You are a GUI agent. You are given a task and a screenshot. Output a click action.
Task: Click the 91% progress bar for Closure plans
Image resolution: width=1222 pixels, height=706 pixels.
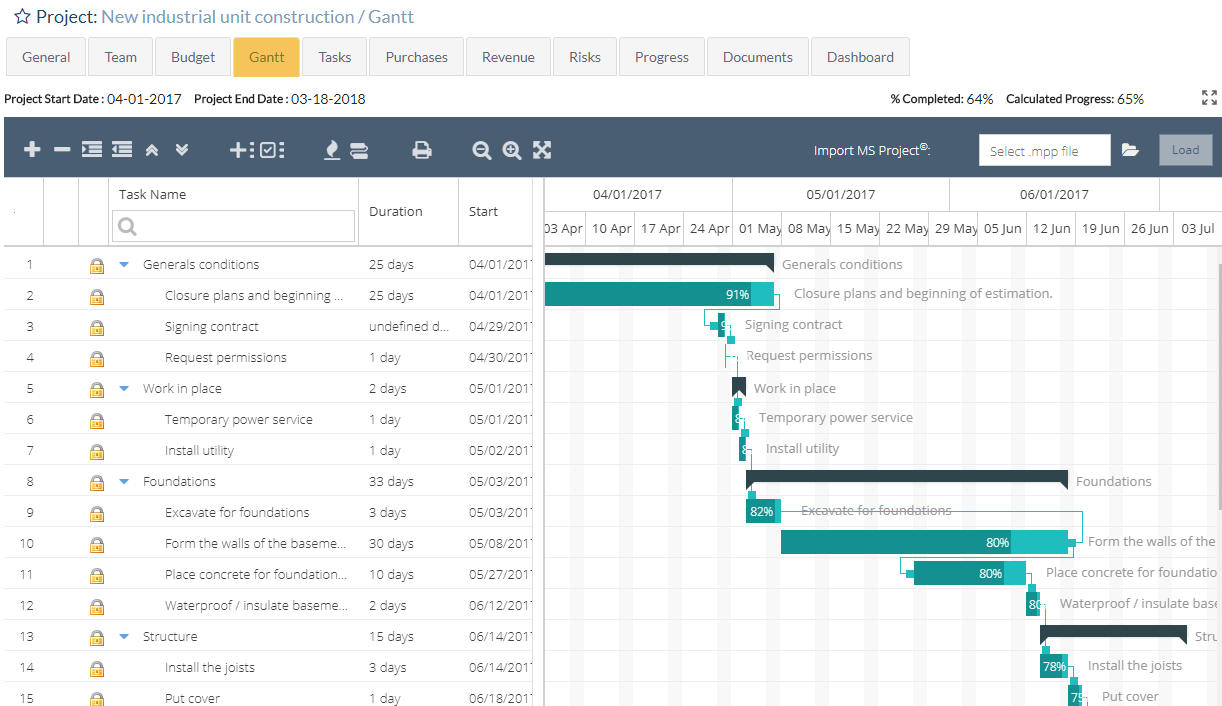pos(660,294)
